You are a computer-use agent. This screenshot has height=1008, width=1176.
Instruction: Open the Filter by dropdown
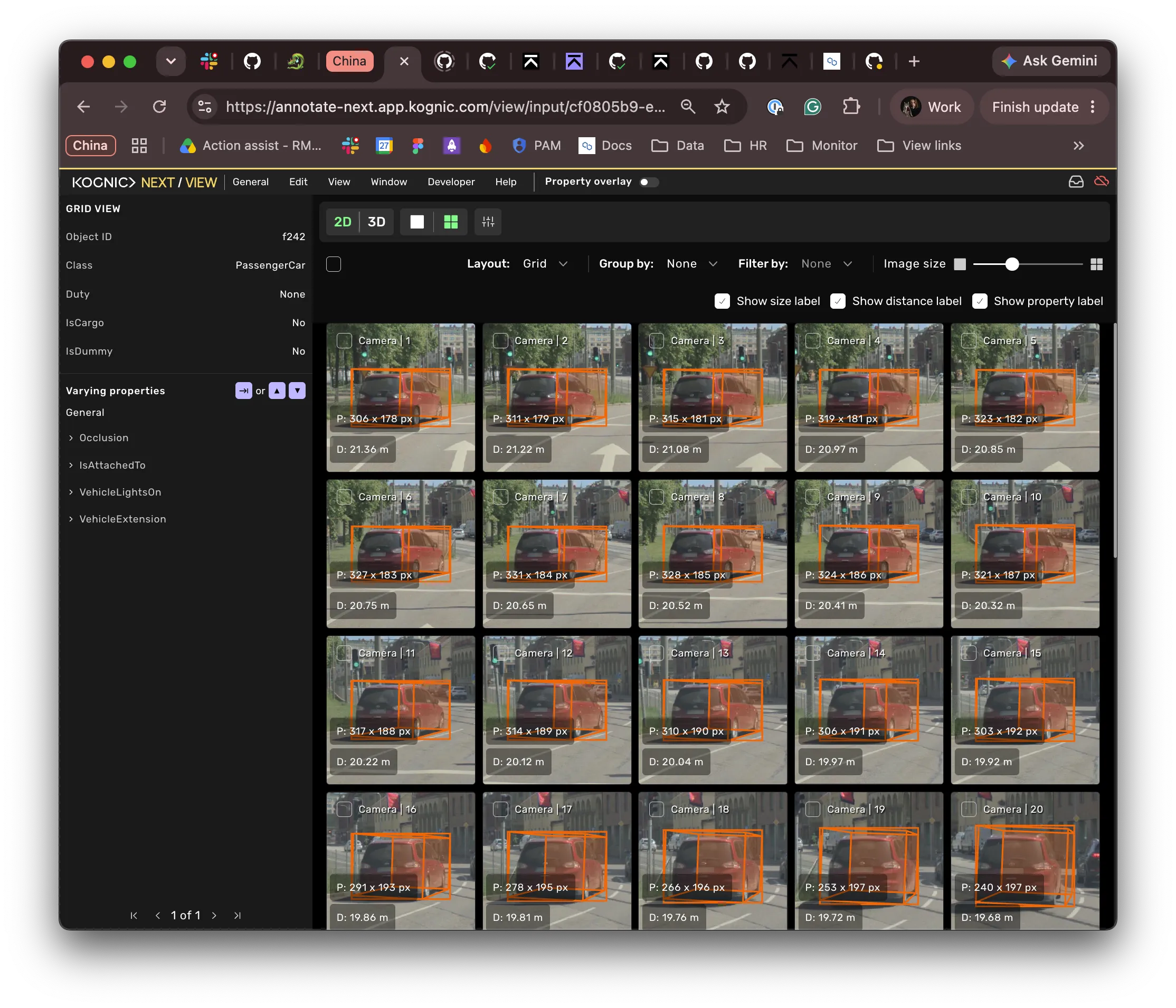(x=827, y=264)
